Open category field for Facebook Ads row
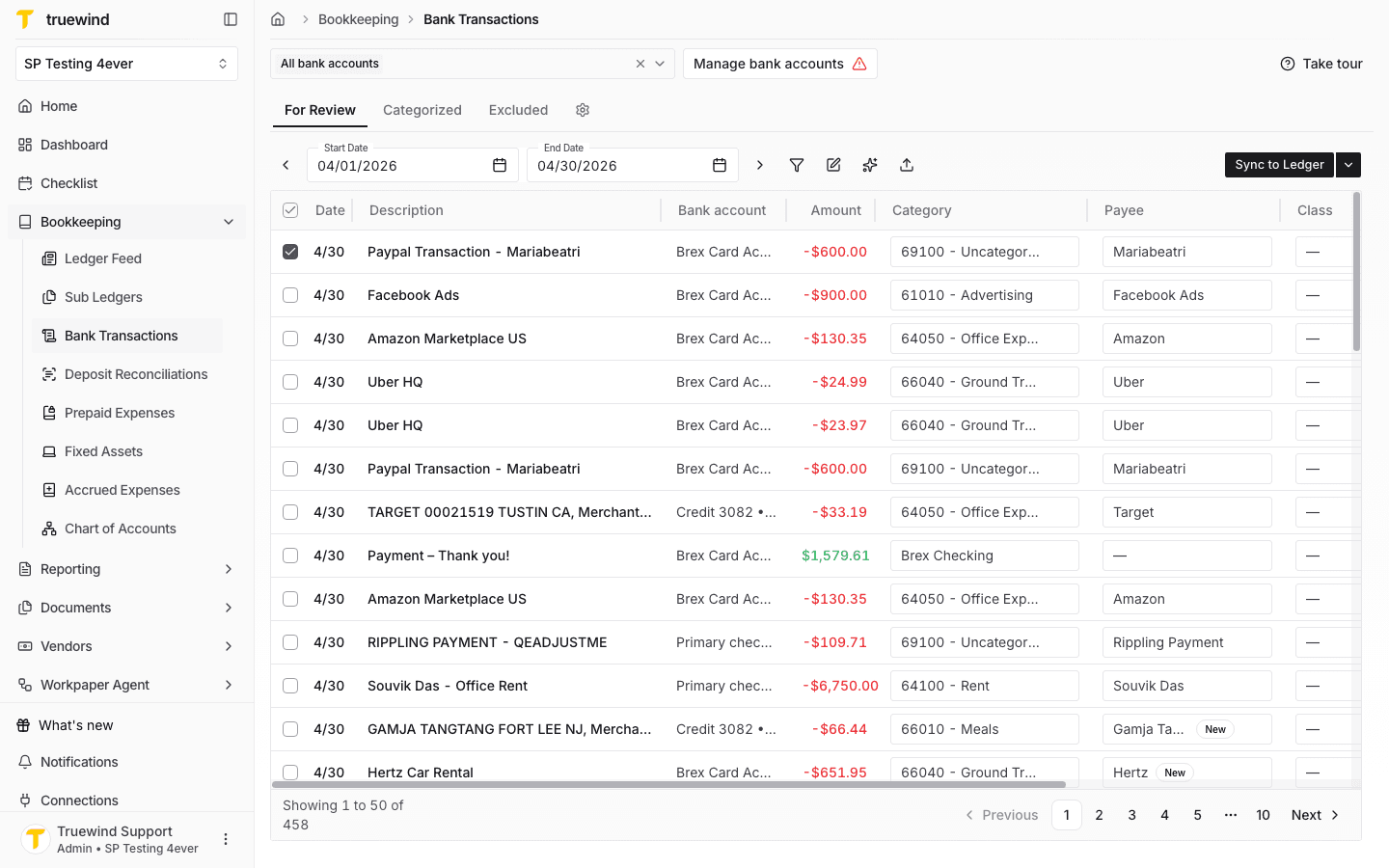This screenshot has height=868, width=1389. 985,295
